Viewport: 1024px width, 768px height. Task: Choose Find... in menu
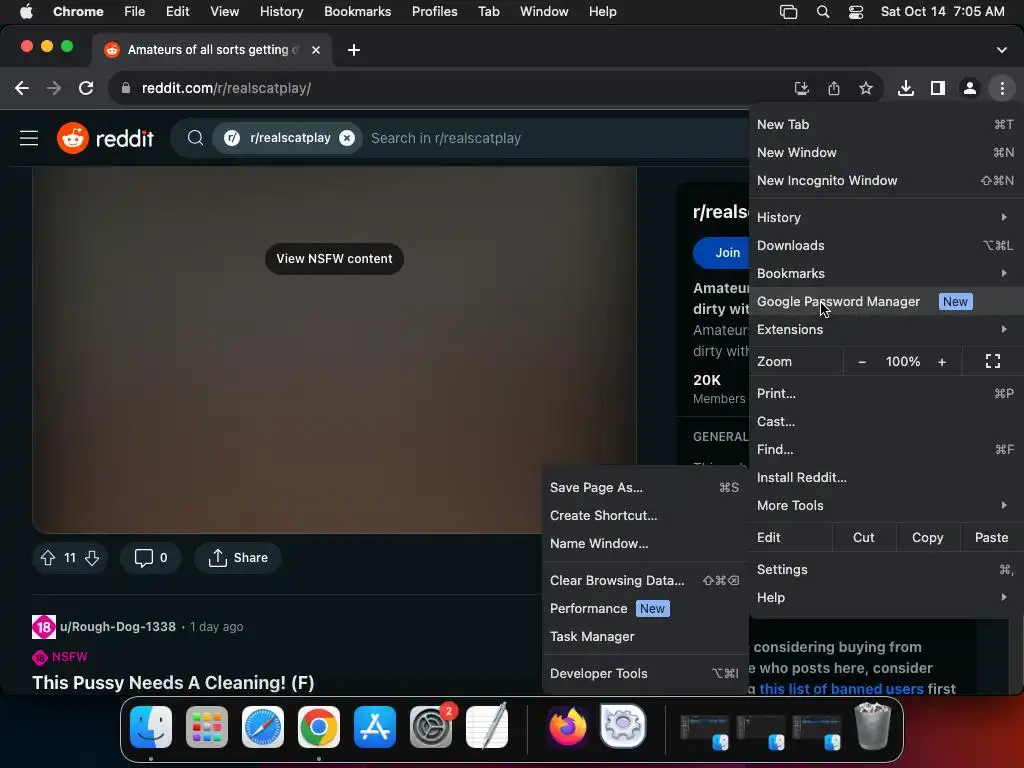click(885, 450)
